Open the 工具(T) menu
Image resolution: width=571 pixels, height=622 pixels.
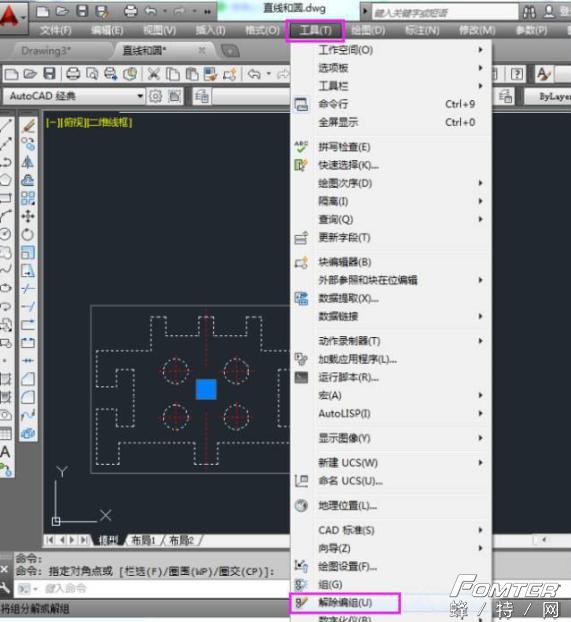click(315, 30)
